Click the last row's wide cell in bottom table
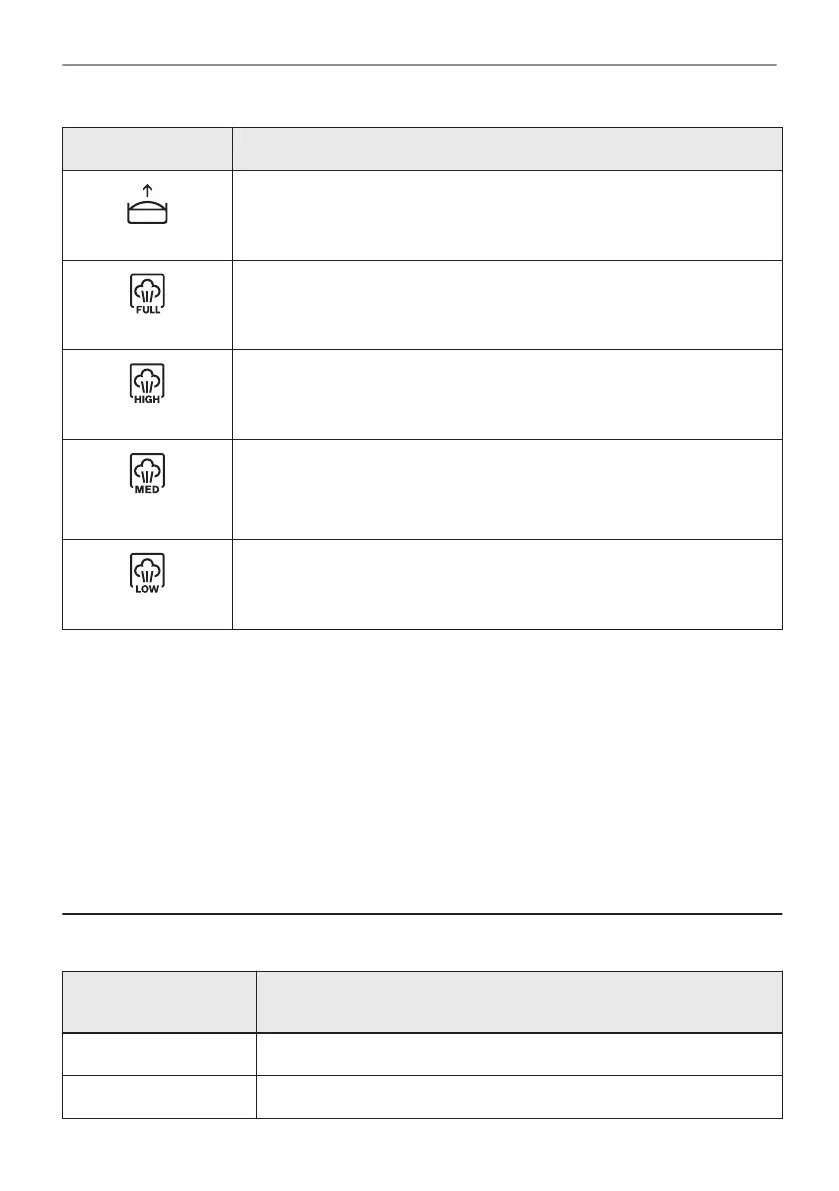This screenshot has width=839, height=1191. click(519, 1097)
